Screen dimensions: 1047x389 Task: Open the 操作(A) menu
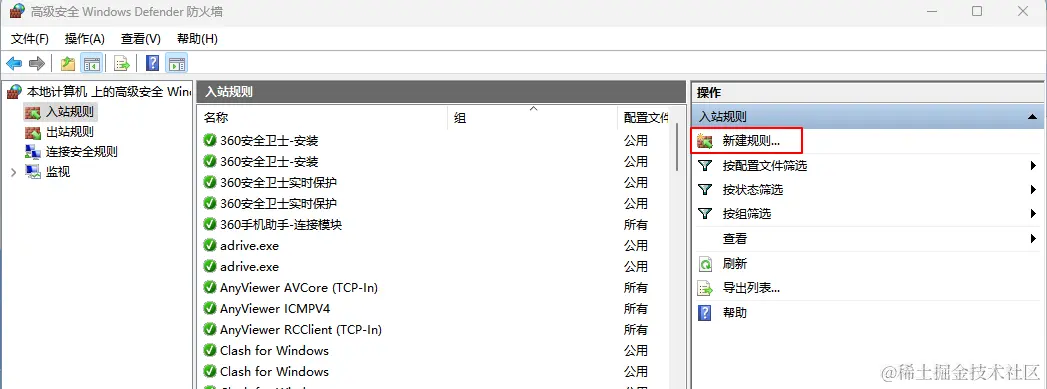[85, 39]
